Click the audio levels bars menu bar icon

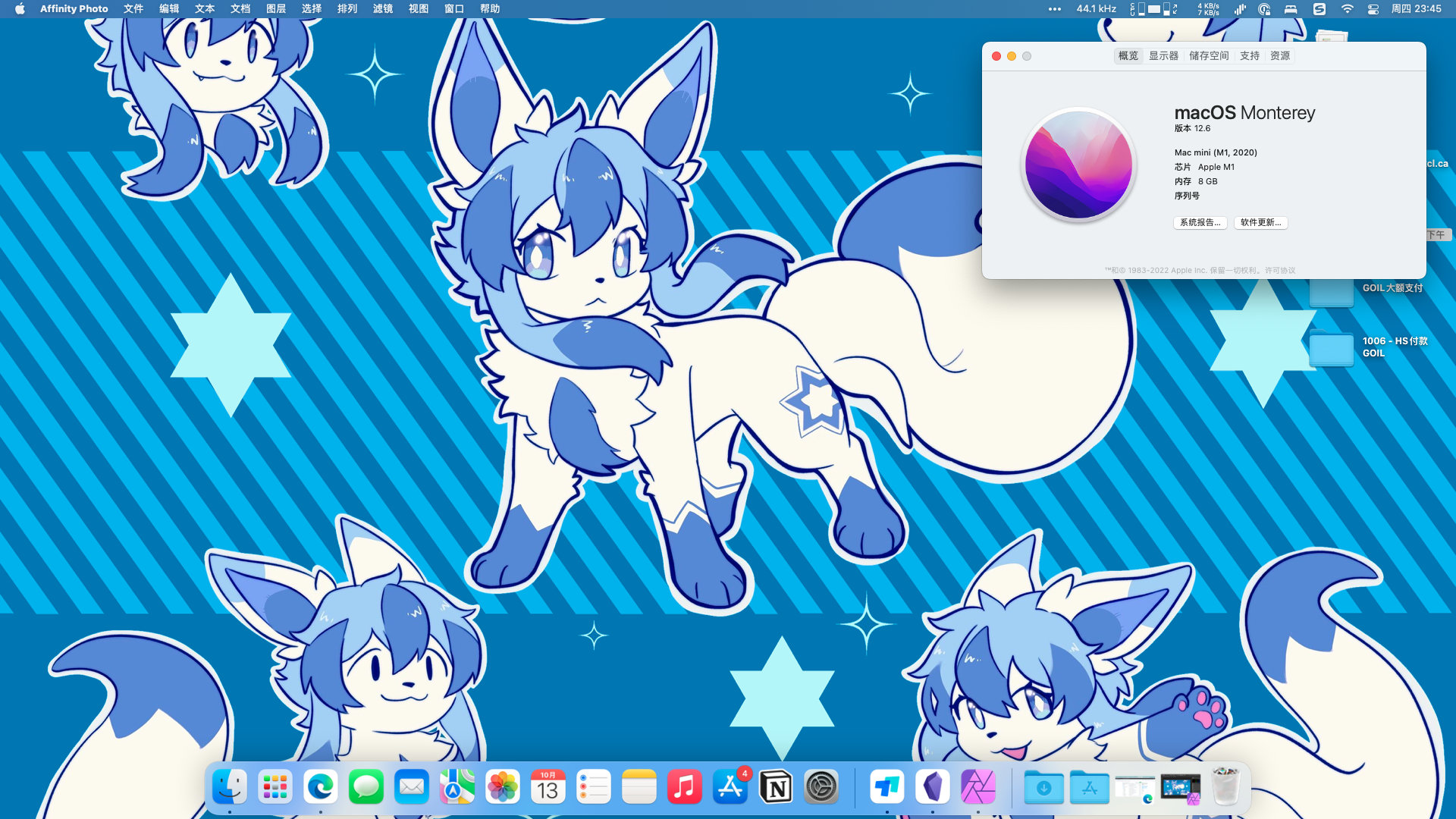1240,9
